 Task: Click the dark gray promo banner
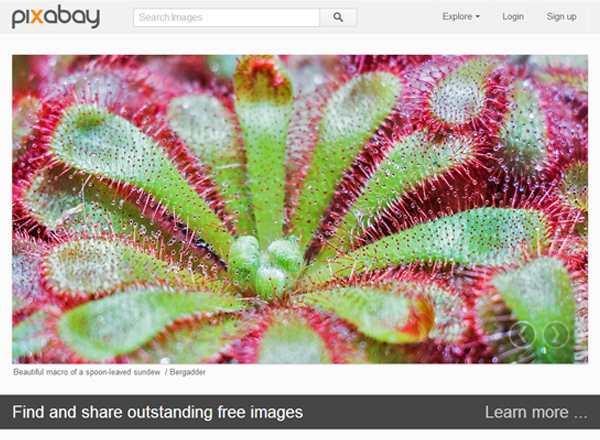tap(300, 412)
